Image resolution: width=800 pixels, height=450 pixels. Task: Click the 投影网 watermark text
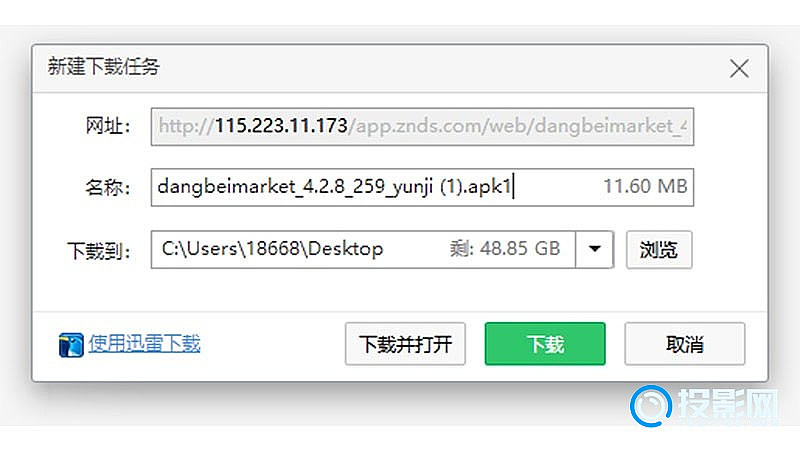click(x=728, y=404)
